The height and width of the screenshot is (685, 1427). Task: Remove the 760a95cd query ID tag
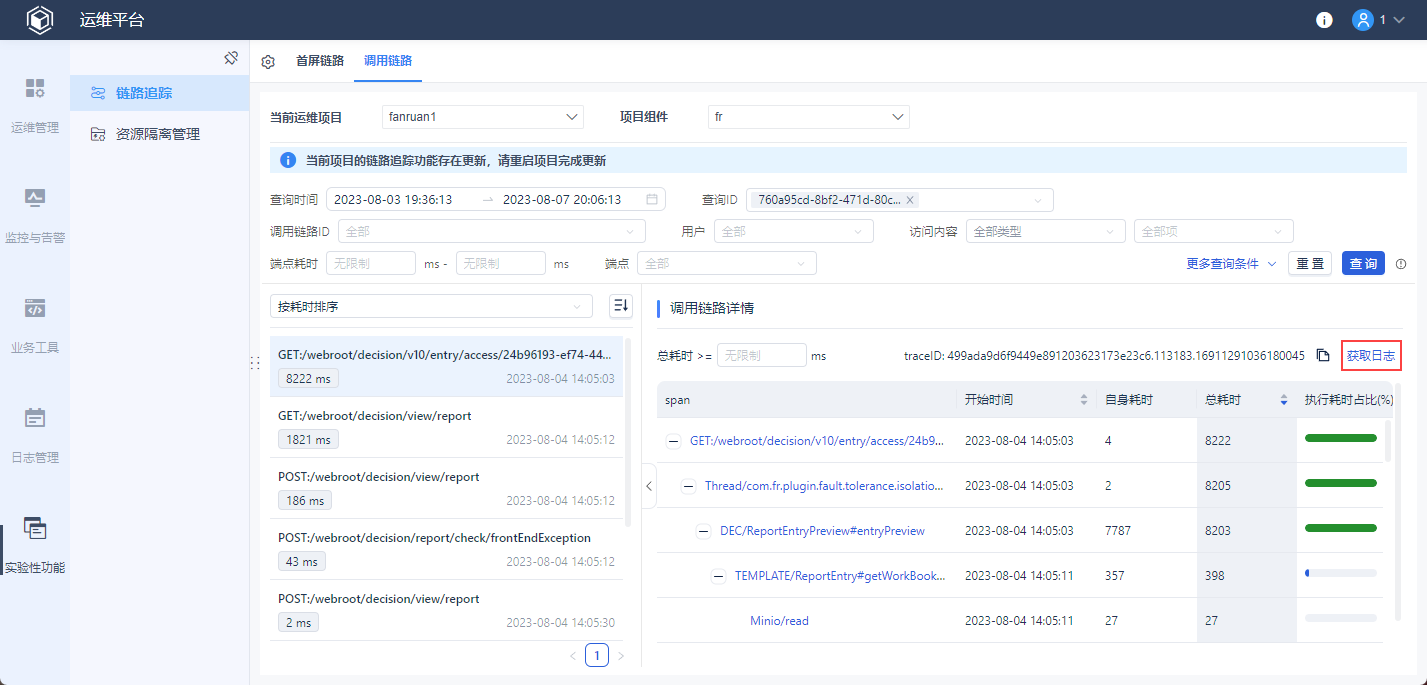coord(910,200)
